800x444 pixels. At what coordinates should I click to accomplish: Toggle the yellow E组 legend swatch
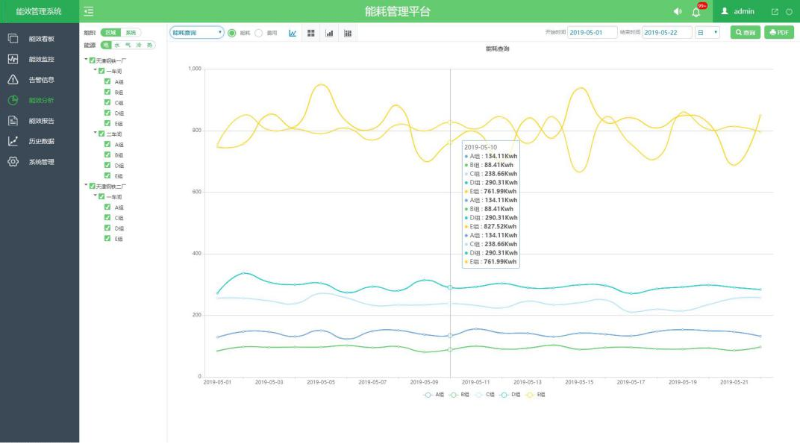[531, 395]
